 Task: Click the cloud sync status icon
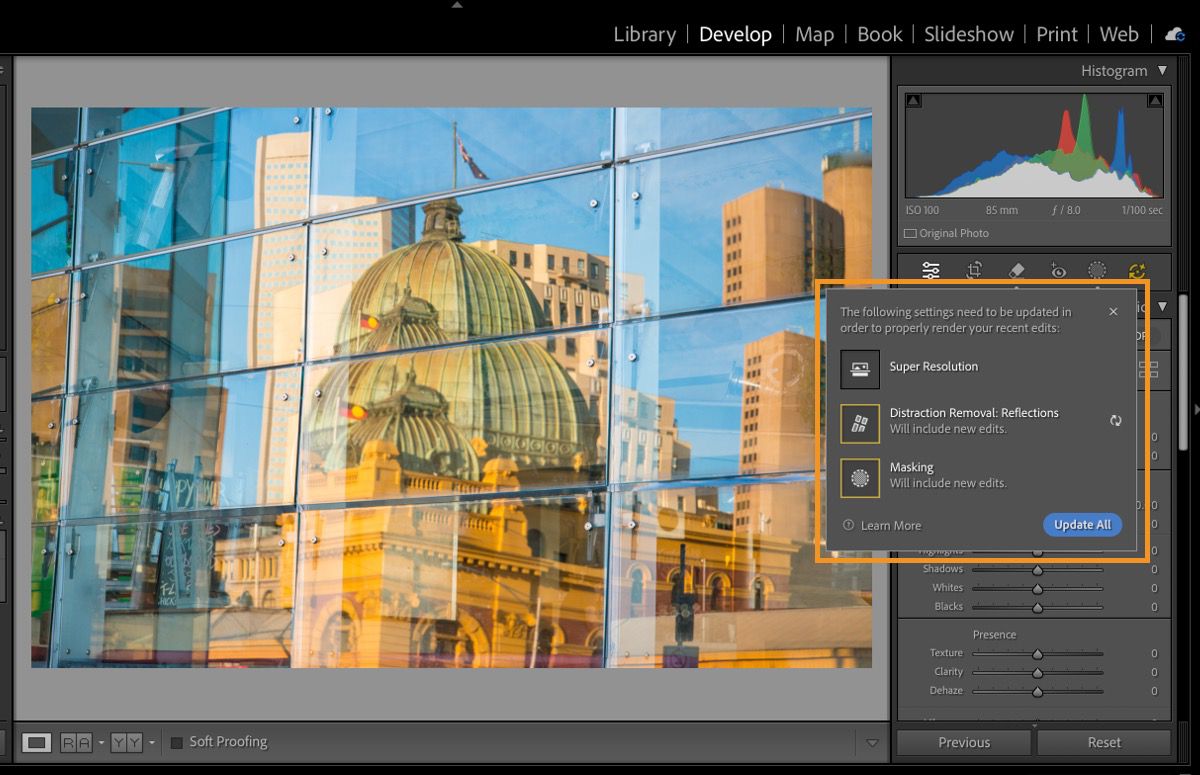click(x=1175, y=34)
